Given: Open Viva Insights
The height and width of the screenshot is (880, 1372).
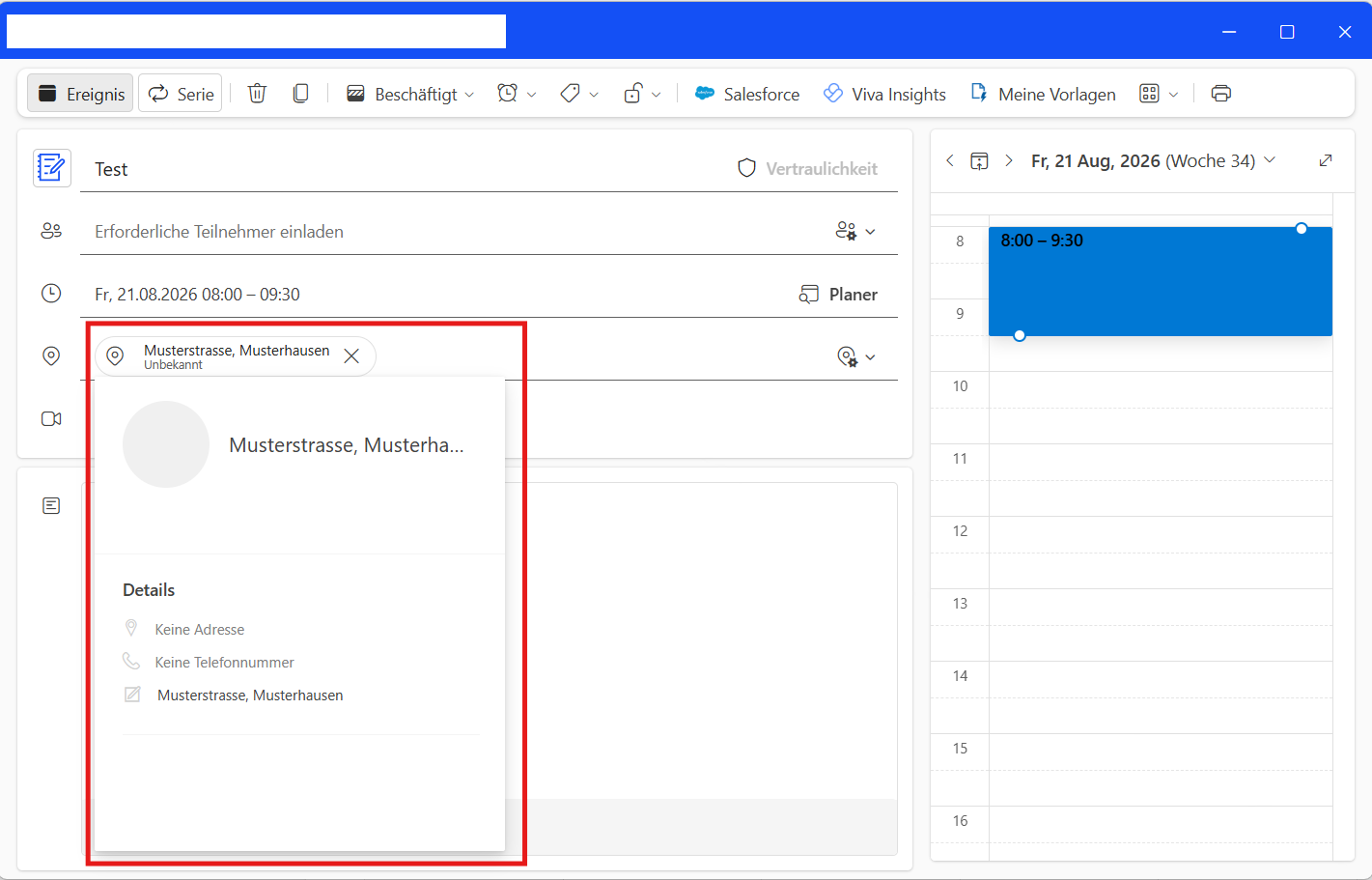Looking at the screenshot, I should 884,94.
